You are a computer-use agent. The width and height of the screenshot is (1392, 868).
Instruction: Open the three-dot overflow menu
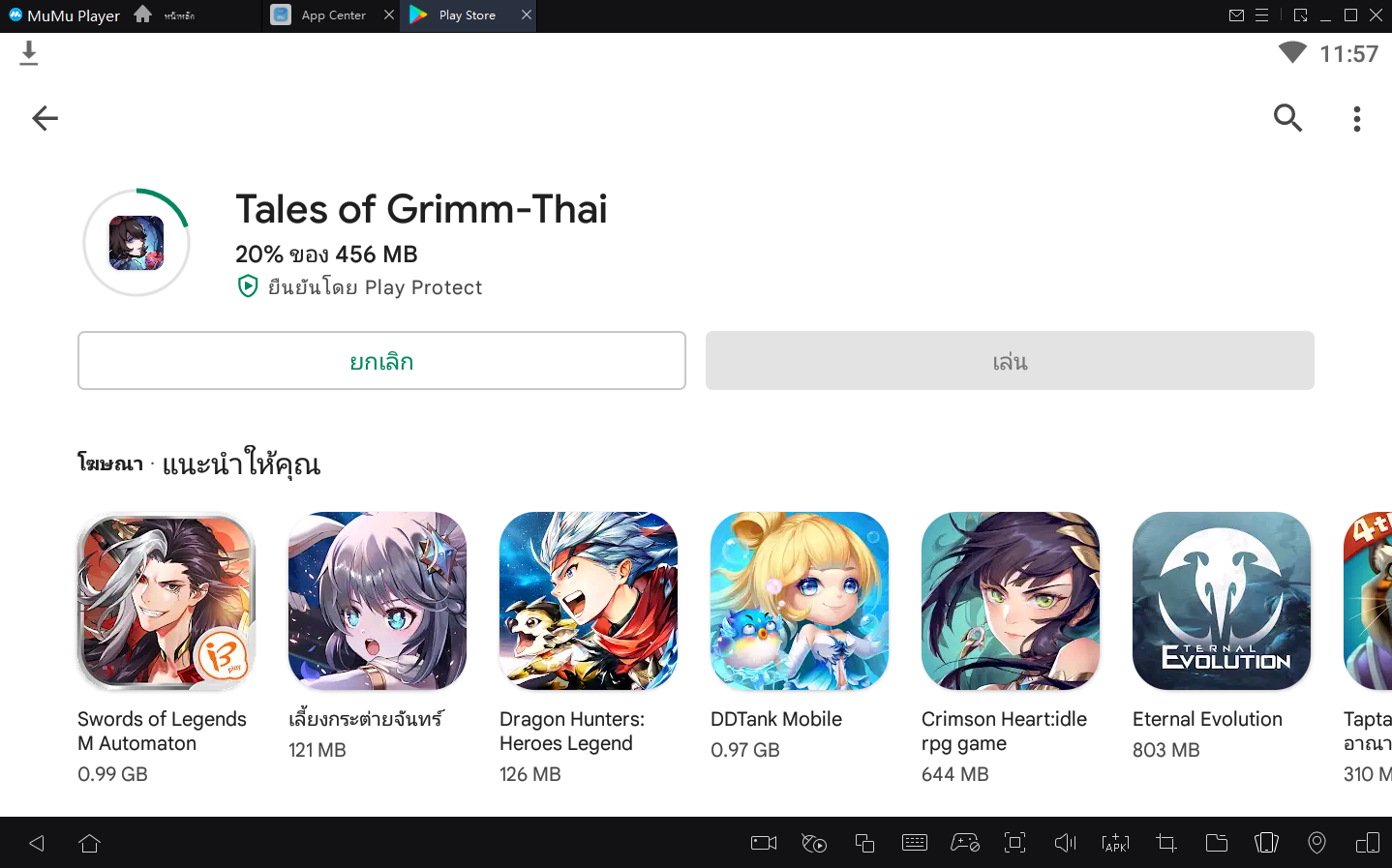(x=1357, y=118)
